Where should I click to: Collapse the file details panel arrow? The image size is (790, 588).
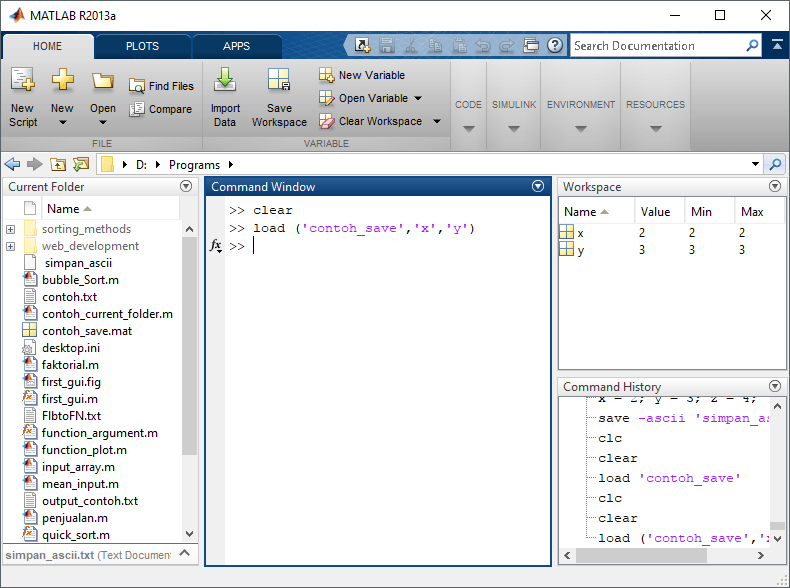(185, 553)
